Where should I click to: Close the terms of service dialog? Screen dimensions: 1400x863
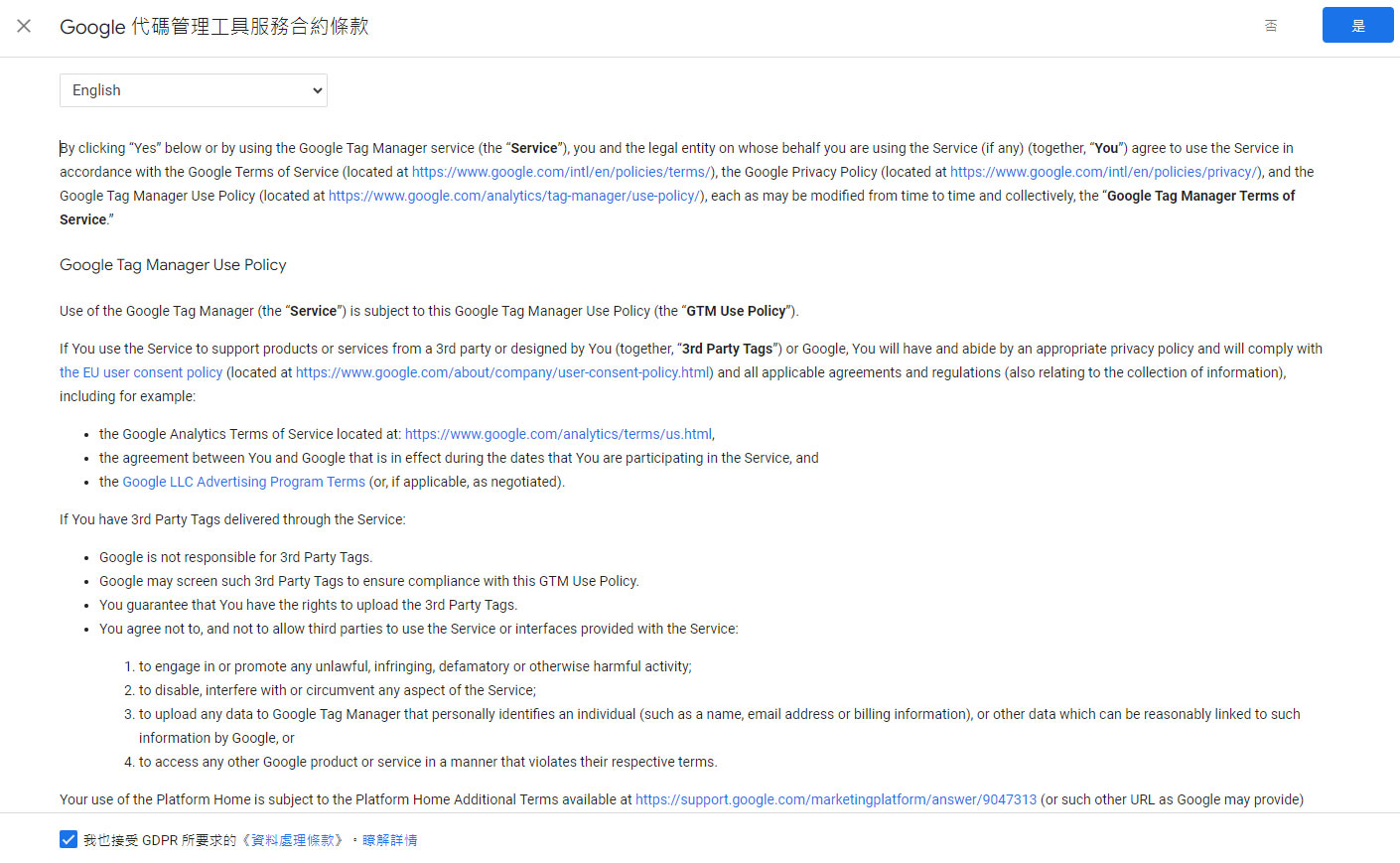tap(24, 26)
